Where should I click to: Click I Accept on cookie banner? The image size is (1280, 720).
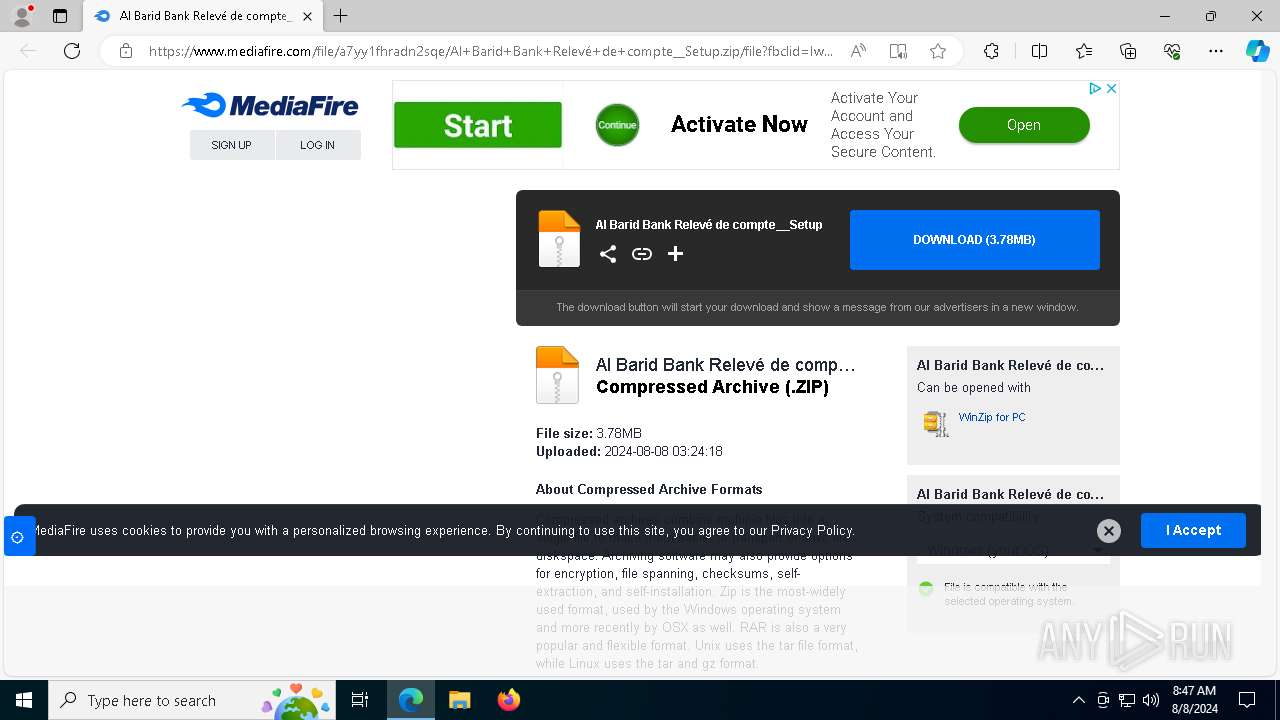pyautogui.click(x=1193, y=530)
